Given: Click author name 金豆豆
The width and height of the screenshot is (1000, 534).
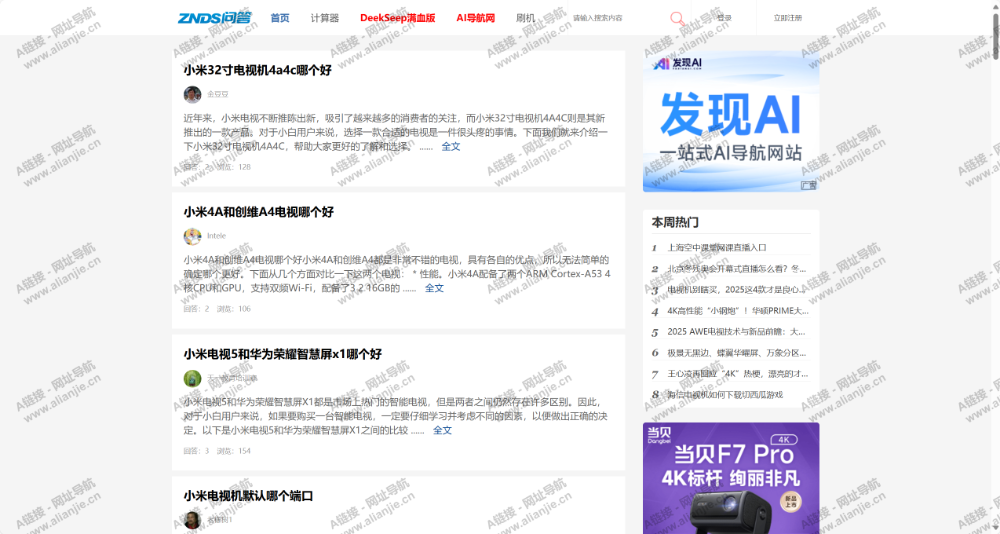Looking at the screenshot, I should [x=217, y=94].
